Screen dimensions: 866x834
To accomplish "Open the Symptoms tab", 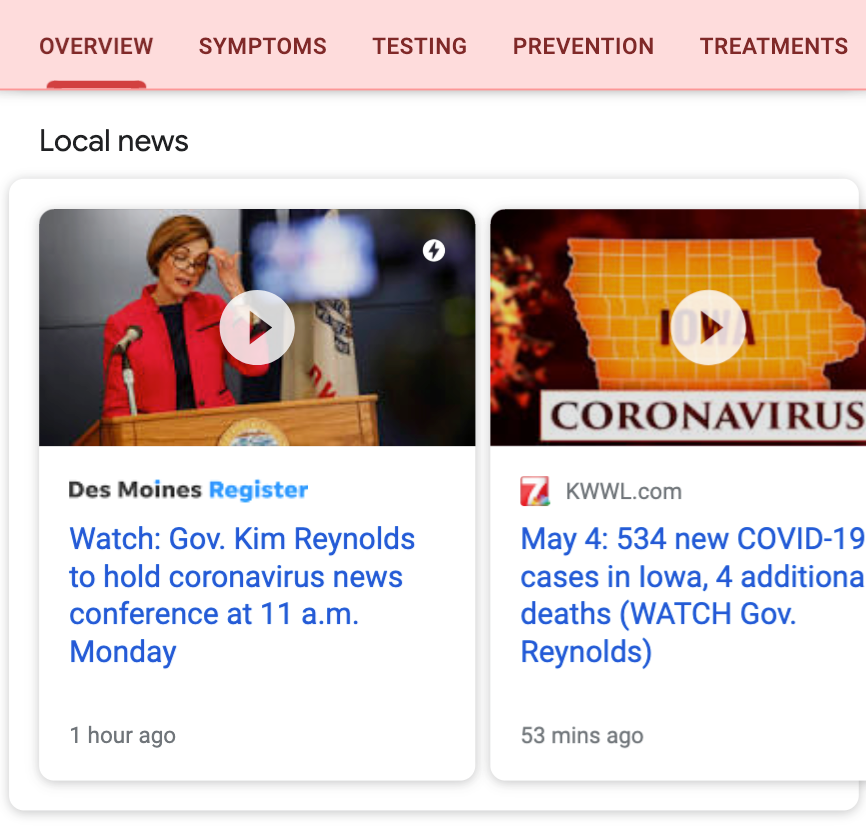I will pos(262,46).
